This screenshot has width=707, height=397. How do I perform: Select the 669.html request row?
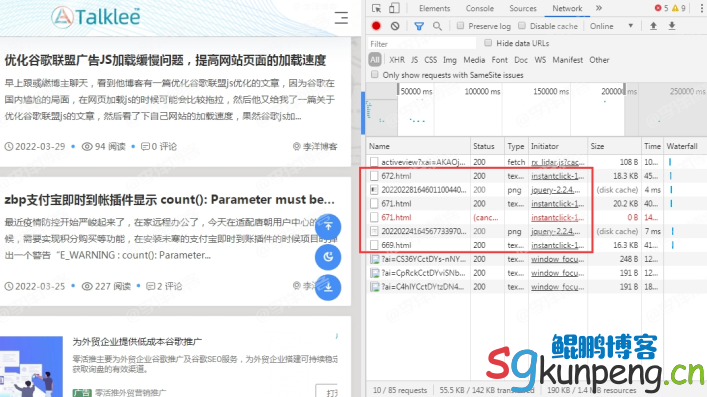537,245
